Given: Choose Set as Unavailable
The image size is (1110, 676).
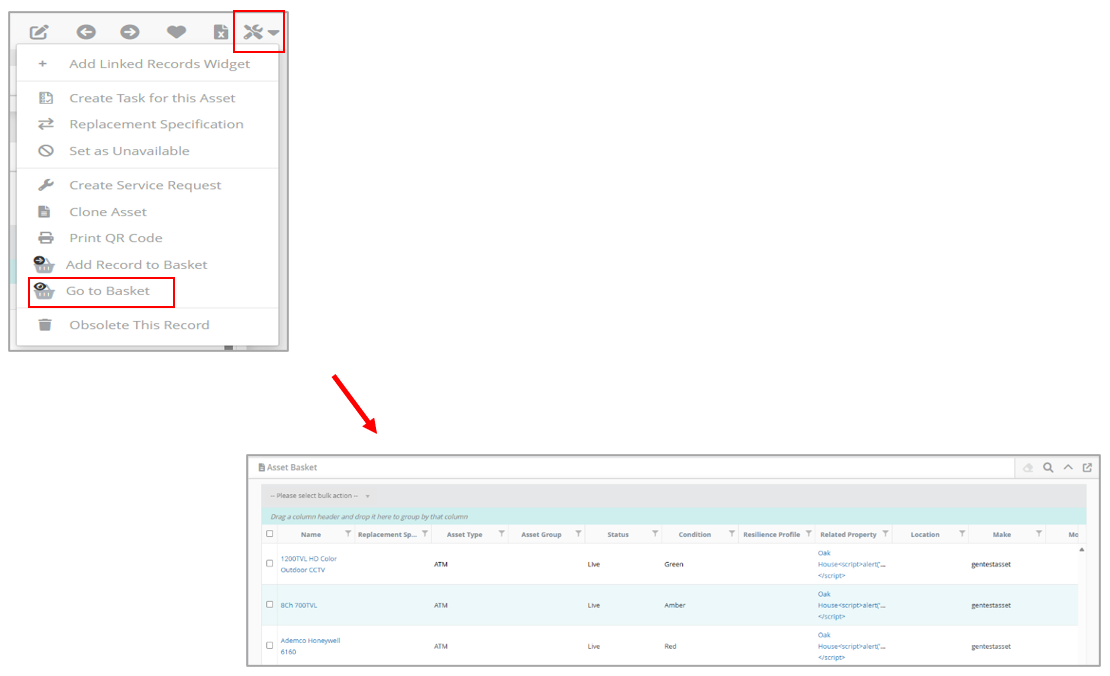Looking at the screenshot, I should [147, 151].
